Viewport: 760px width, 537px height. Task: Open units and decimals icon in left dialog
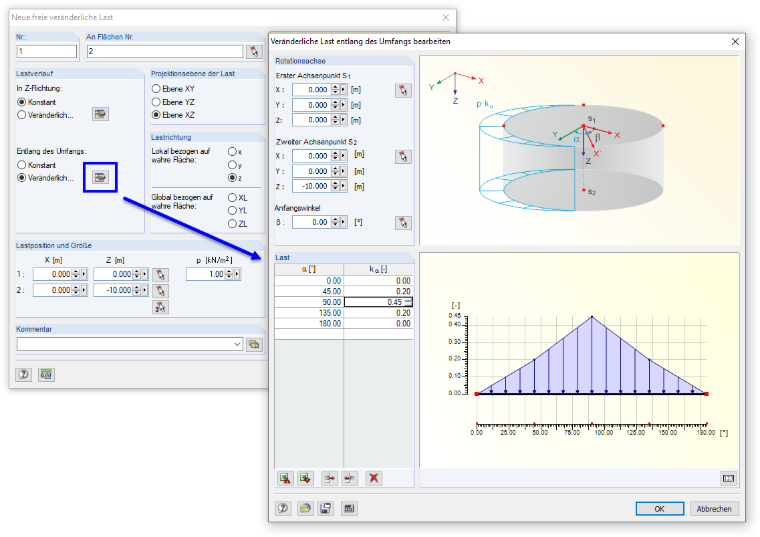tap(46, 375)
